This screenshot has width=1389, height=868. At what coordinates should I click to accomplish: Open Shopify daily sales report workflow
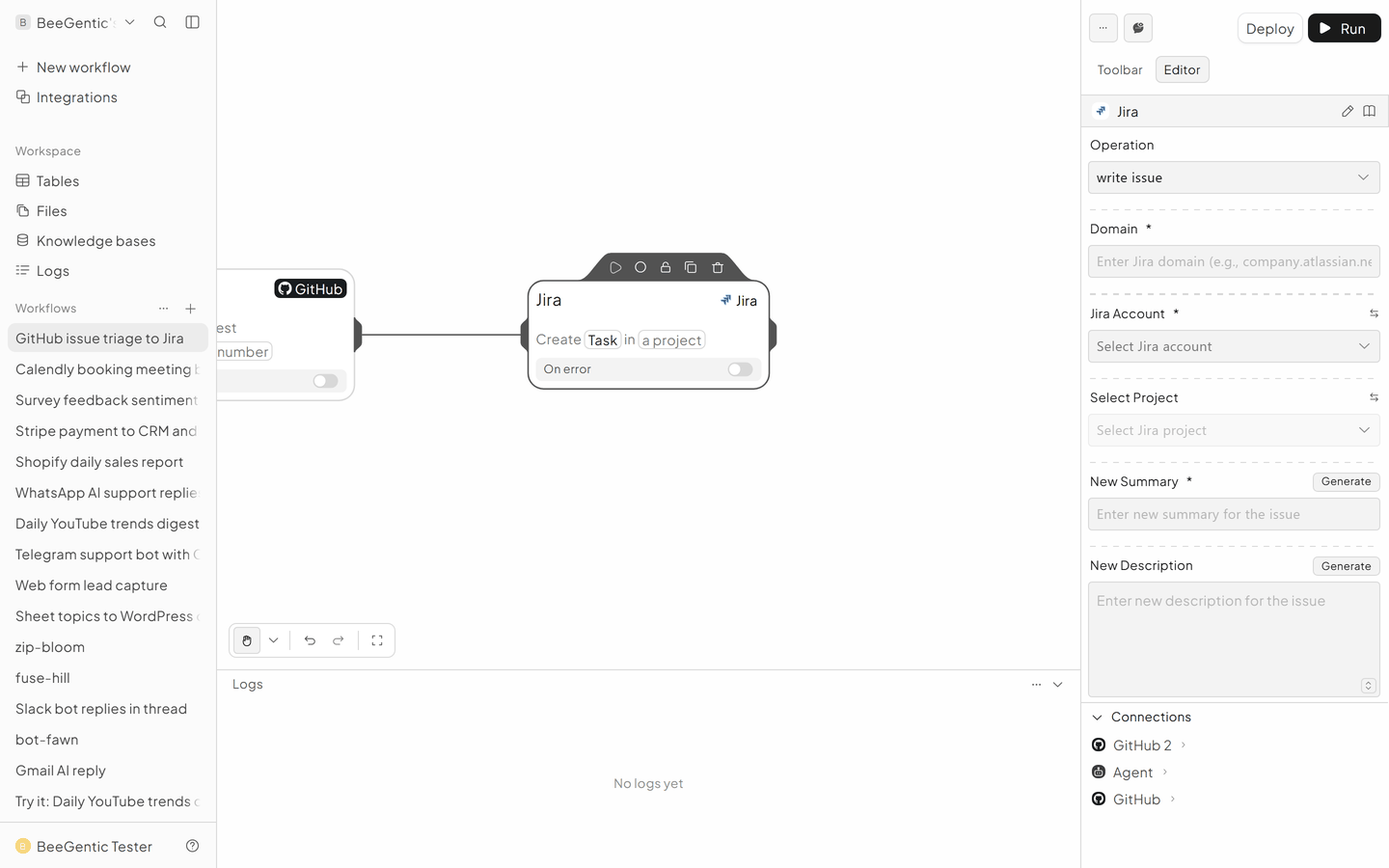point(108,462)
